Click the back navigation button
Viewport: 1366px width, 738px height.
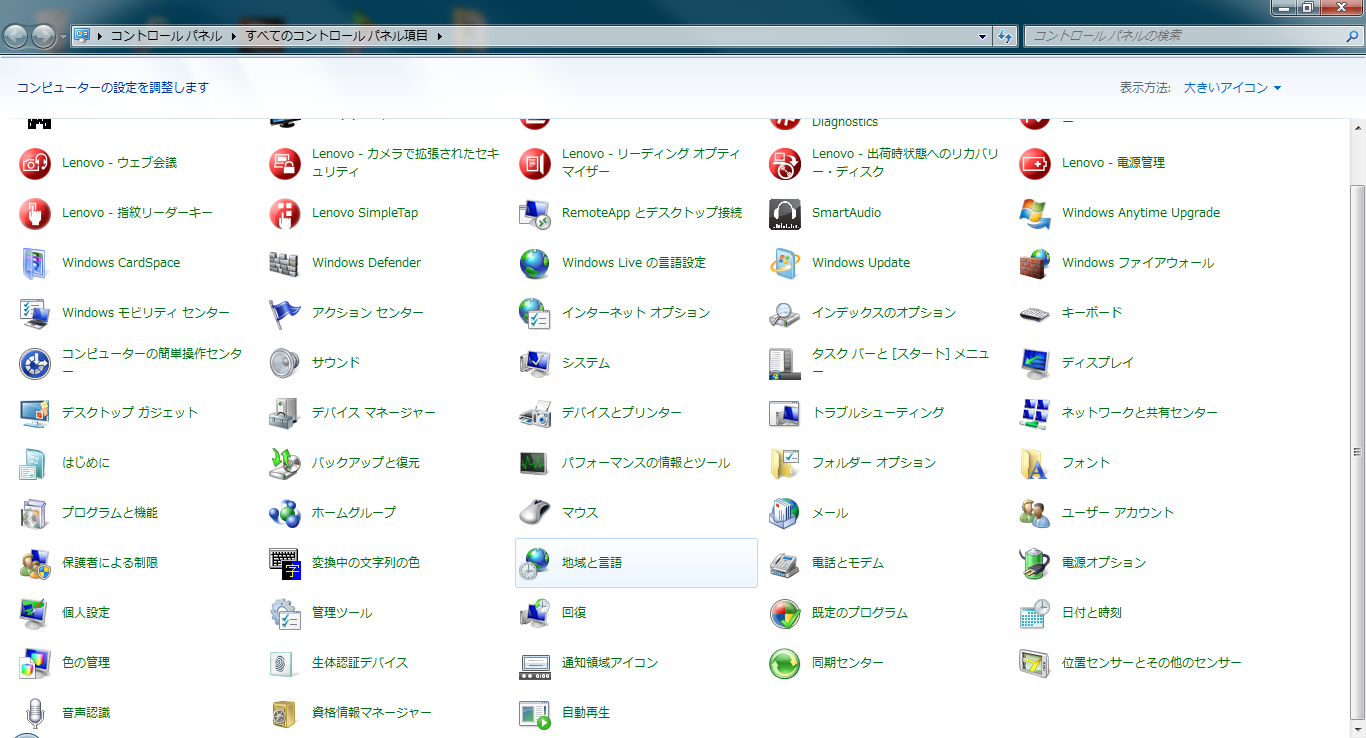coord(16,37)
